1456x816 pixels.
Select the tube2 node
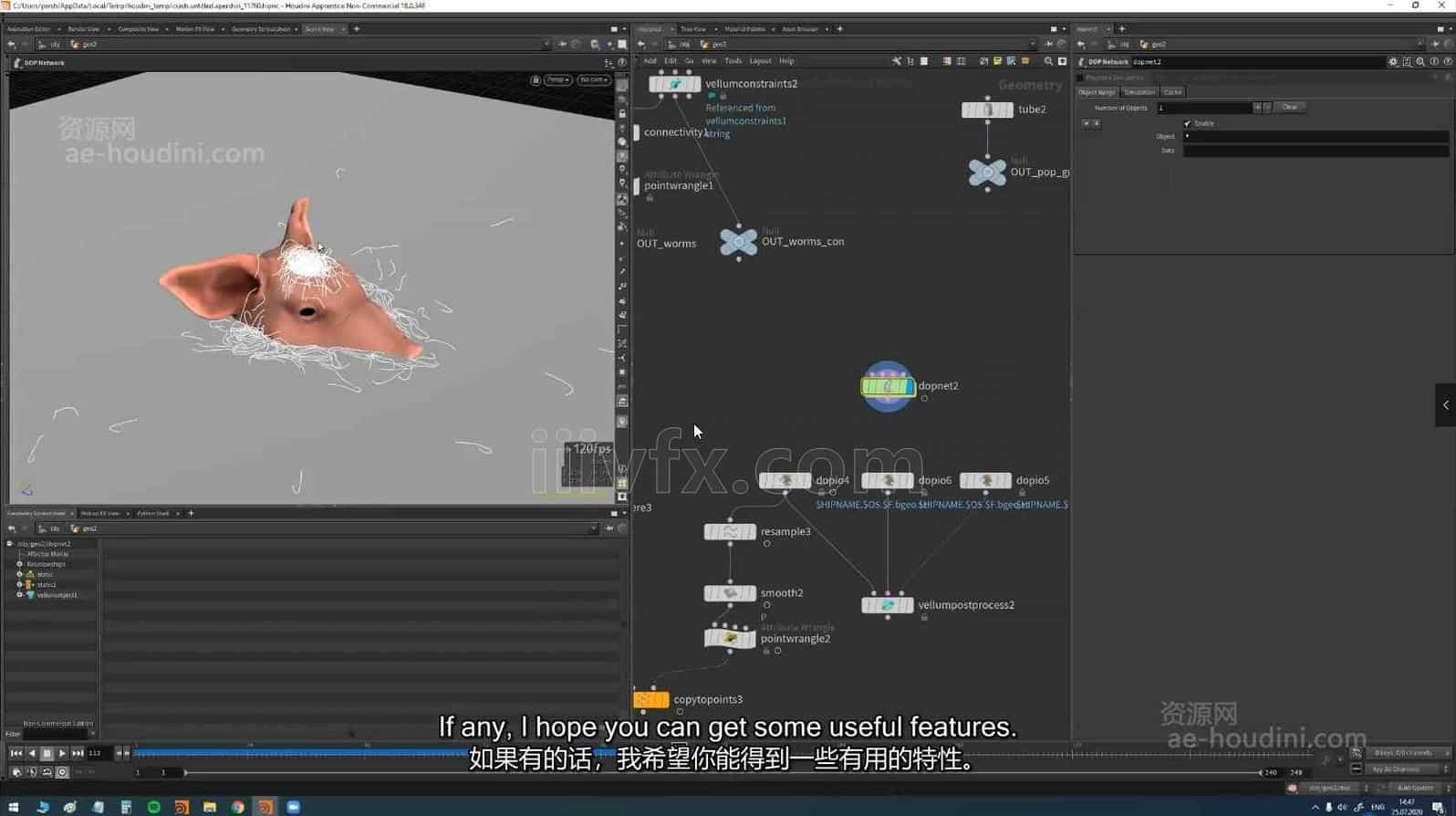pyautogui.click(x=987, y=110)
